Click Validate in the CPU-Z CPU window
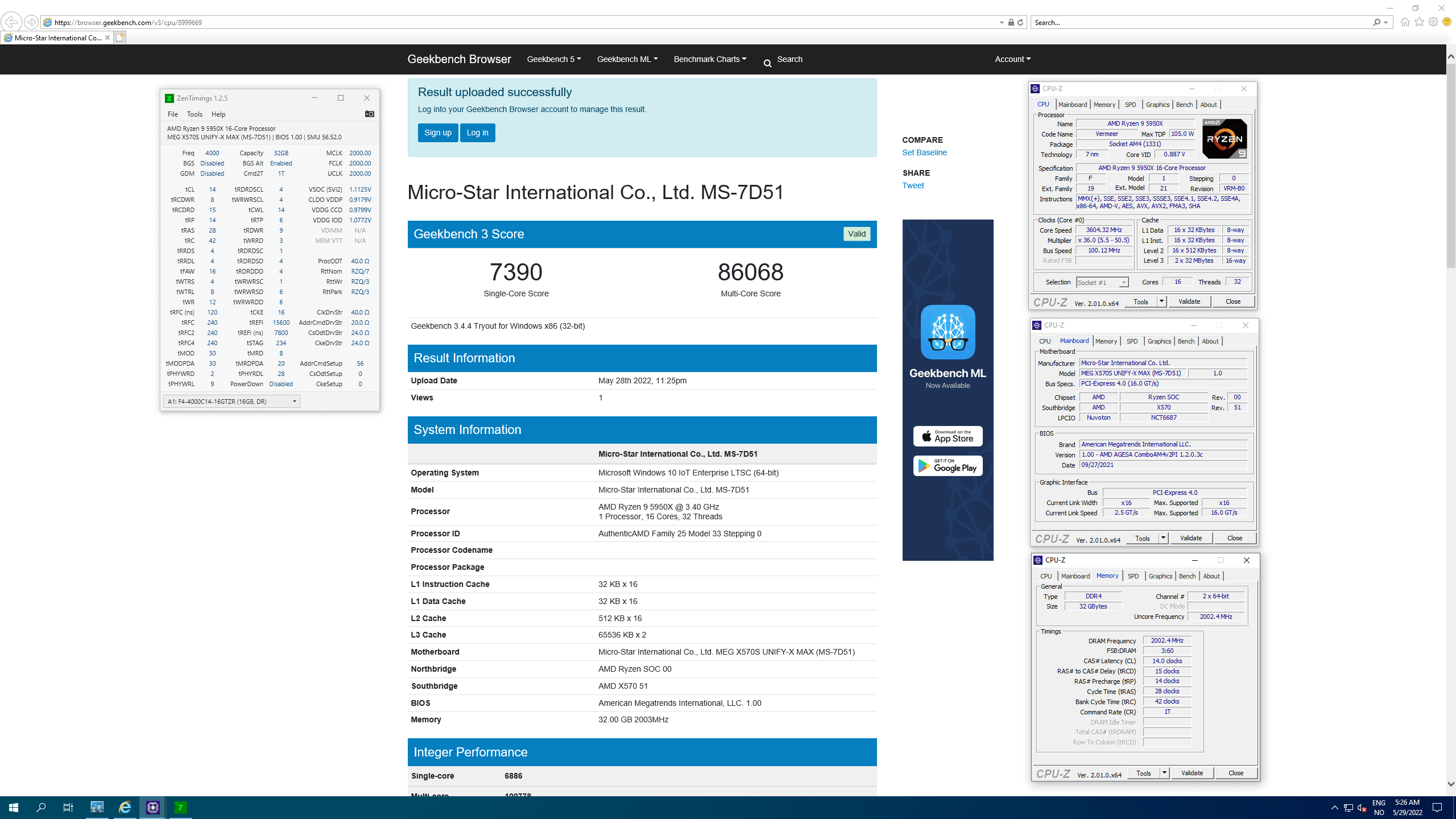 click(x=1189, y=301)
